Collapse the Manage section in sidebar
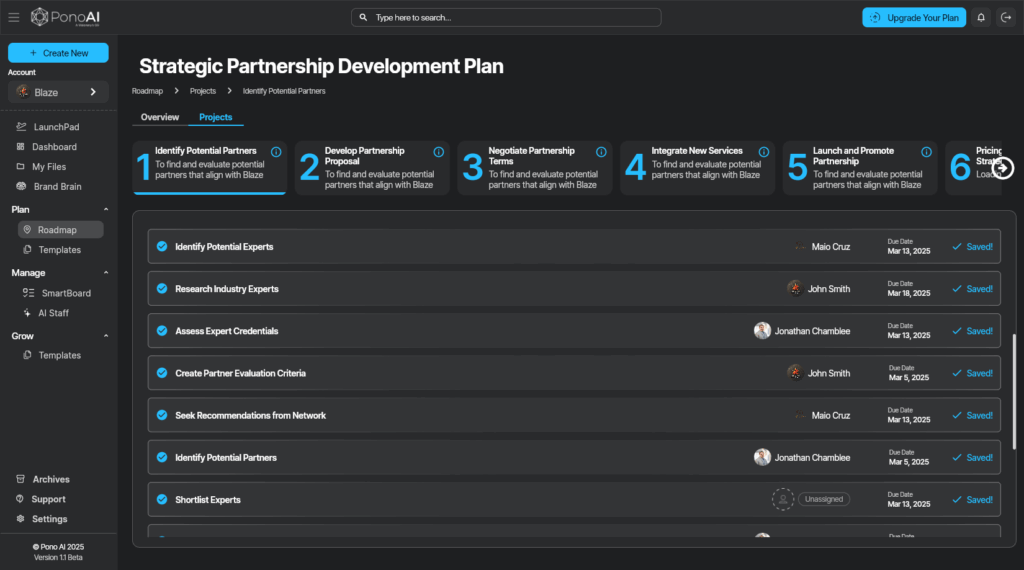The width and height of the screenshot is (1024, 570). tap(106, 273)
